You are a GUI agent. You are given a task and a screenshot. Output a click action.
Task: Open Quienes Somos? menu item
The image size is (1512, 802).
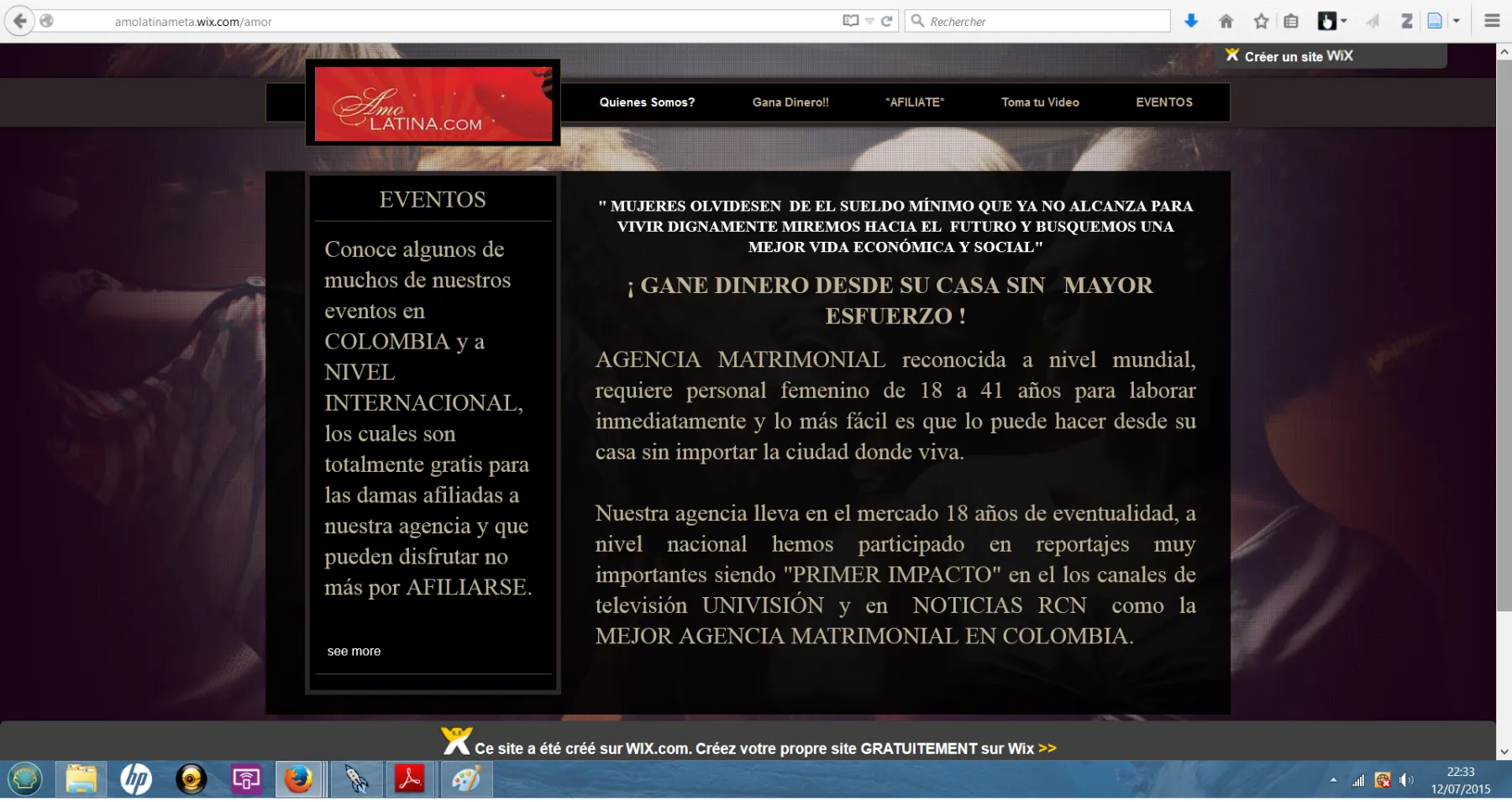click(647, 102)
